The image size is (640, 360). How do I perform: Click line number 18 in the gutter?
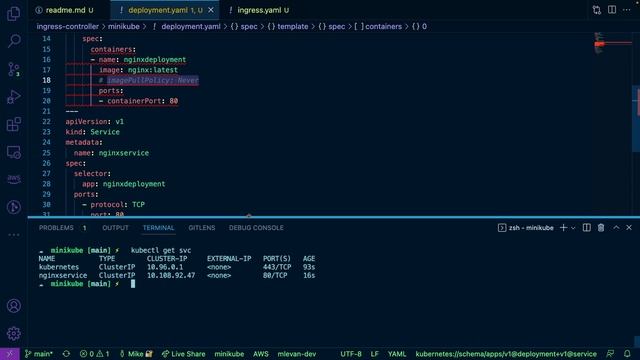pos(46,80)
